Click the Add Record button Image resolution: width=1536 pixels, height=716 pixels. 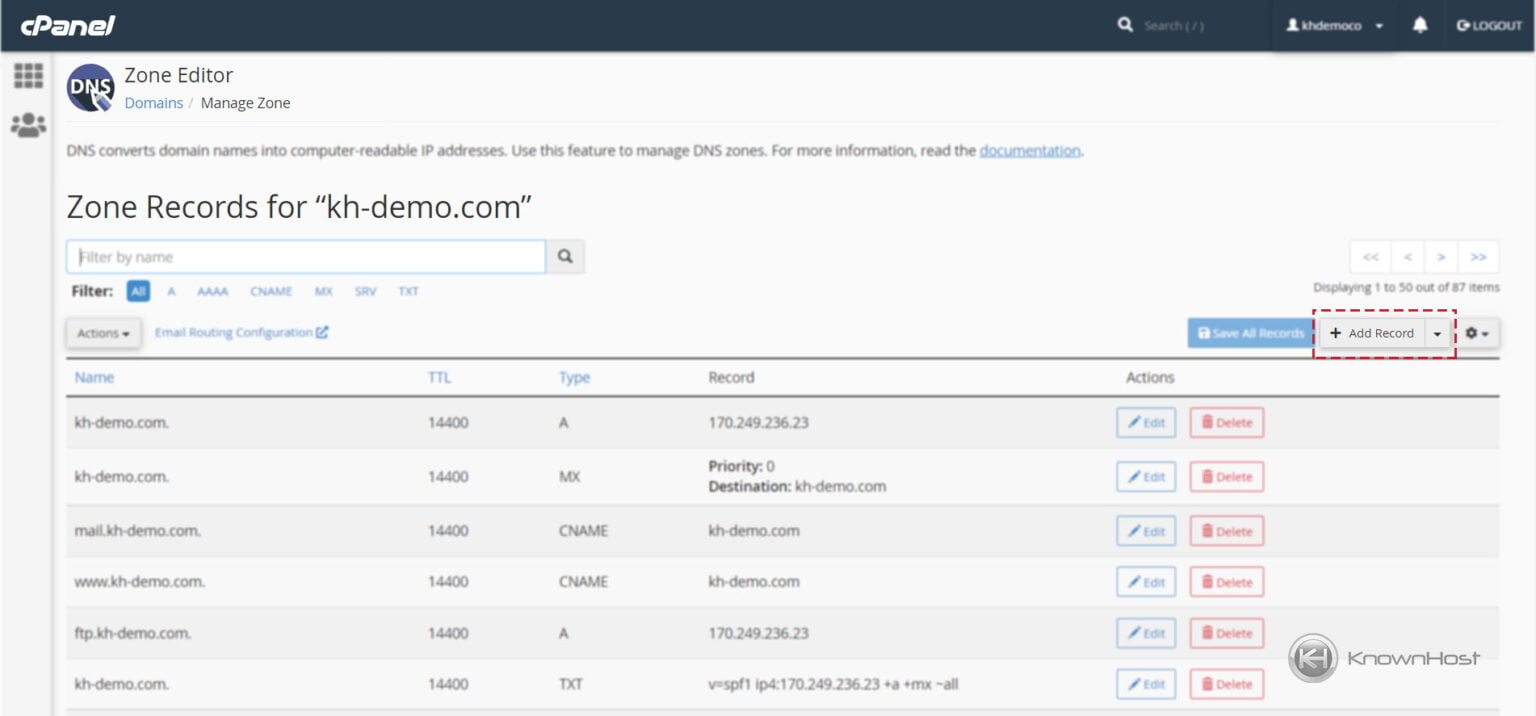(1372, 334)
